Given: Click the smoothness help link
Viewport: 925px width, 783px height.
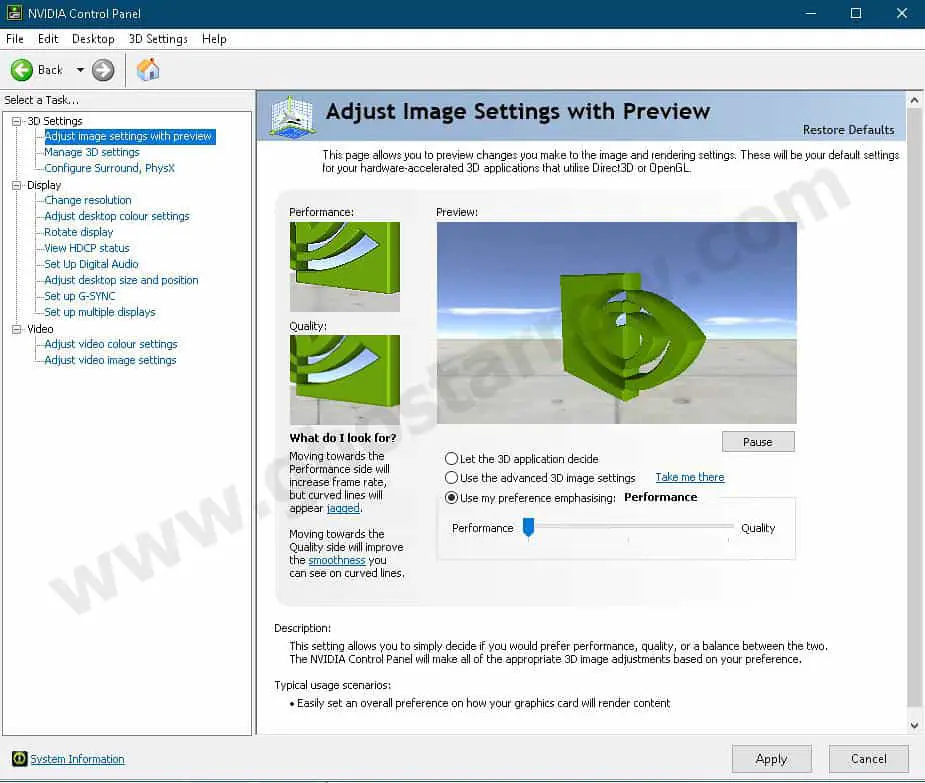Looking at the screenshot, I should coord(337,560).
